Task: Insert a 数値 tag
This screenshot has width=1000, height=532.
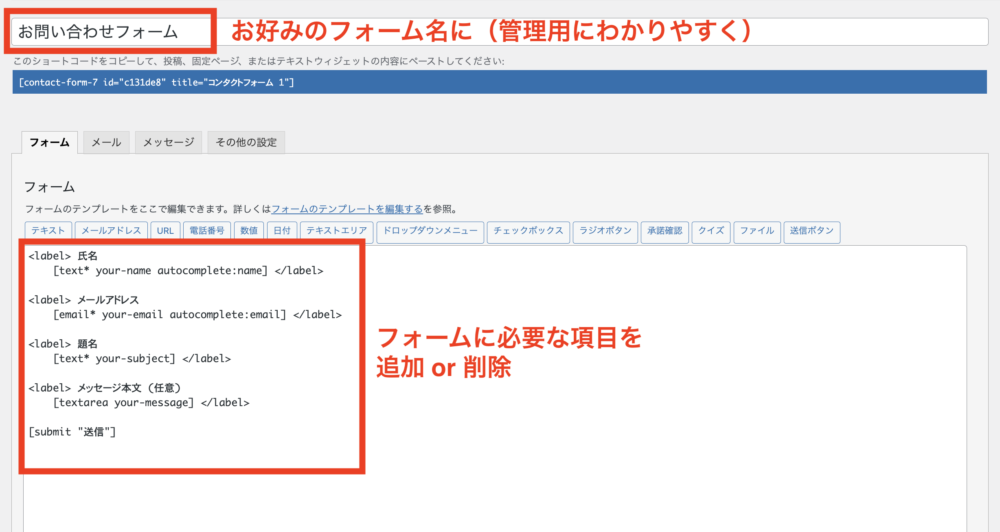Action: click(x=249, y=231)
